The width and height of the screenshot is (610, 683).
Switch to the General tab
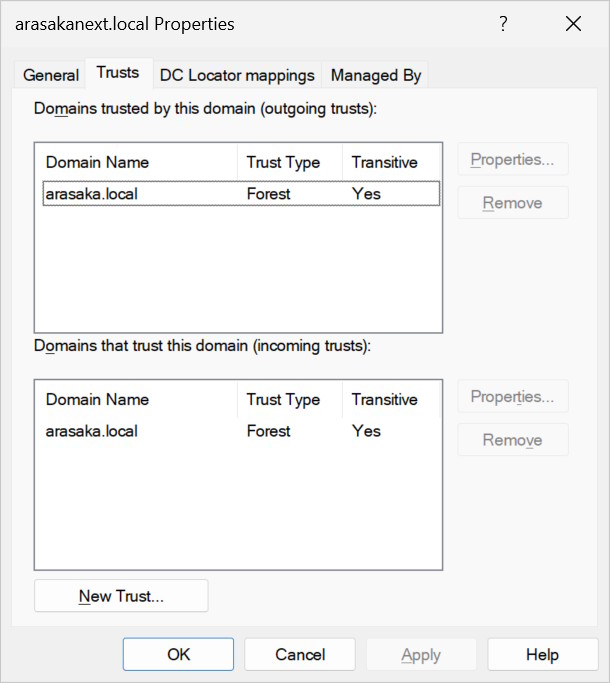click(x=51, y=75)
